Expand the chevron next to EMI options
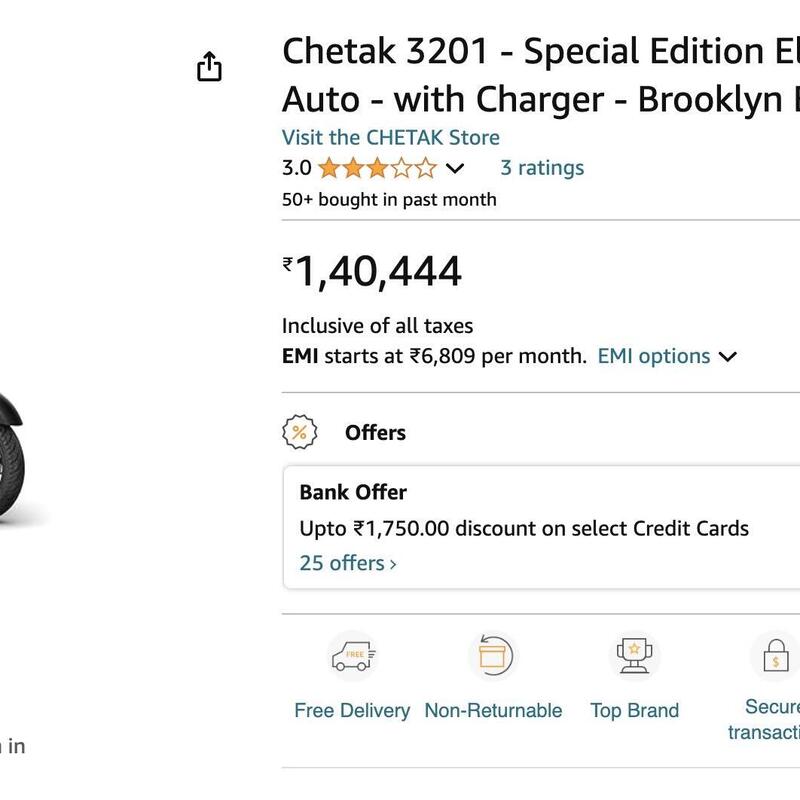 click(728, 357)
